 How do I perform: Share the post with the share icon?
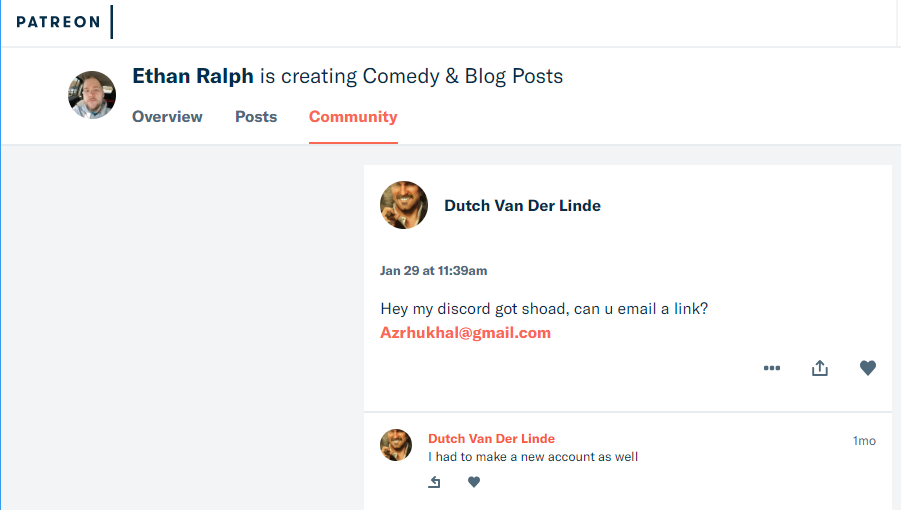pyautogui.click(x=820, y=368)
